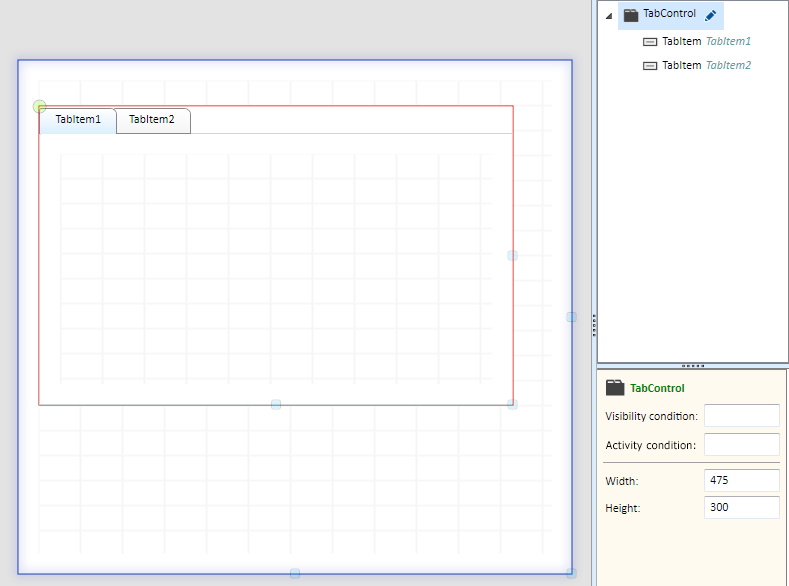Click the bottom-edge handle of the red selection

point(276,404)
